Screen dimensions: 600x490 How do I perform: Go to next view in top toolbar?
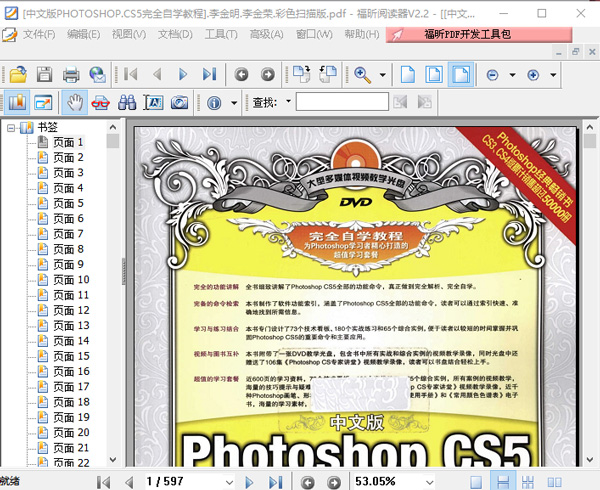(x=268, y=74)
